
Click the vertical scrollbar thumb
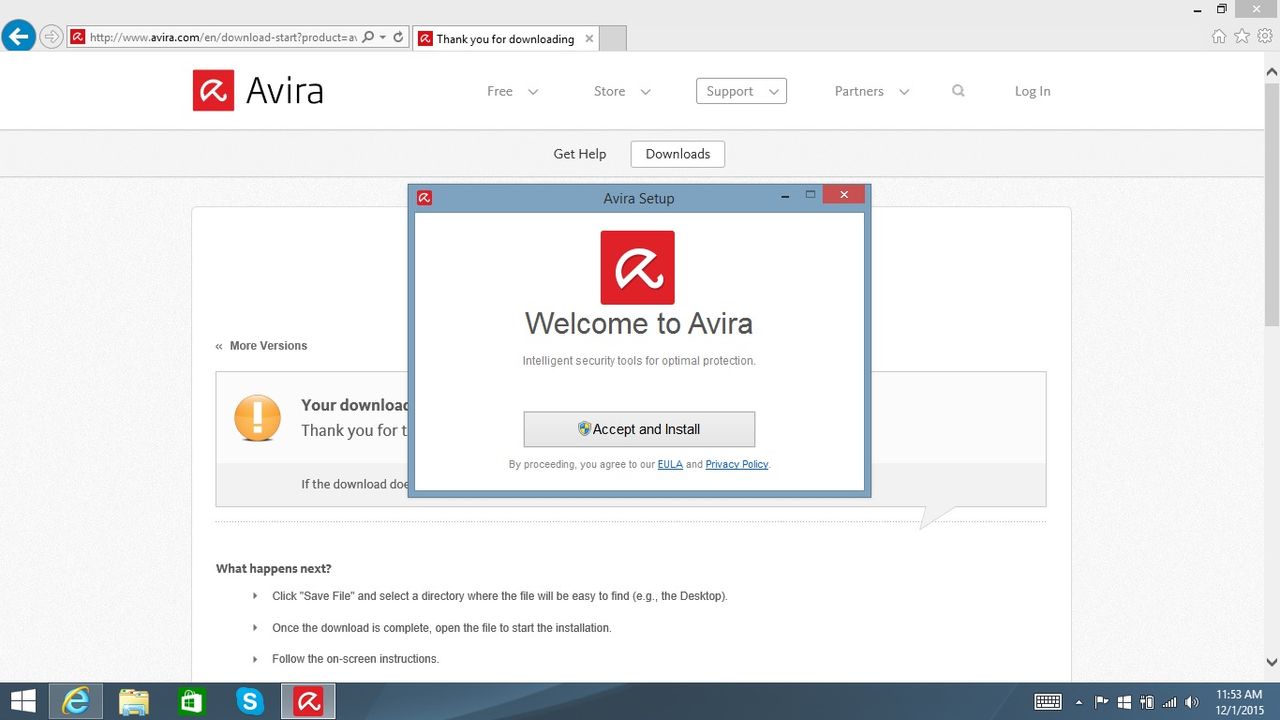pyautogui.click(x=1272, y=204)
